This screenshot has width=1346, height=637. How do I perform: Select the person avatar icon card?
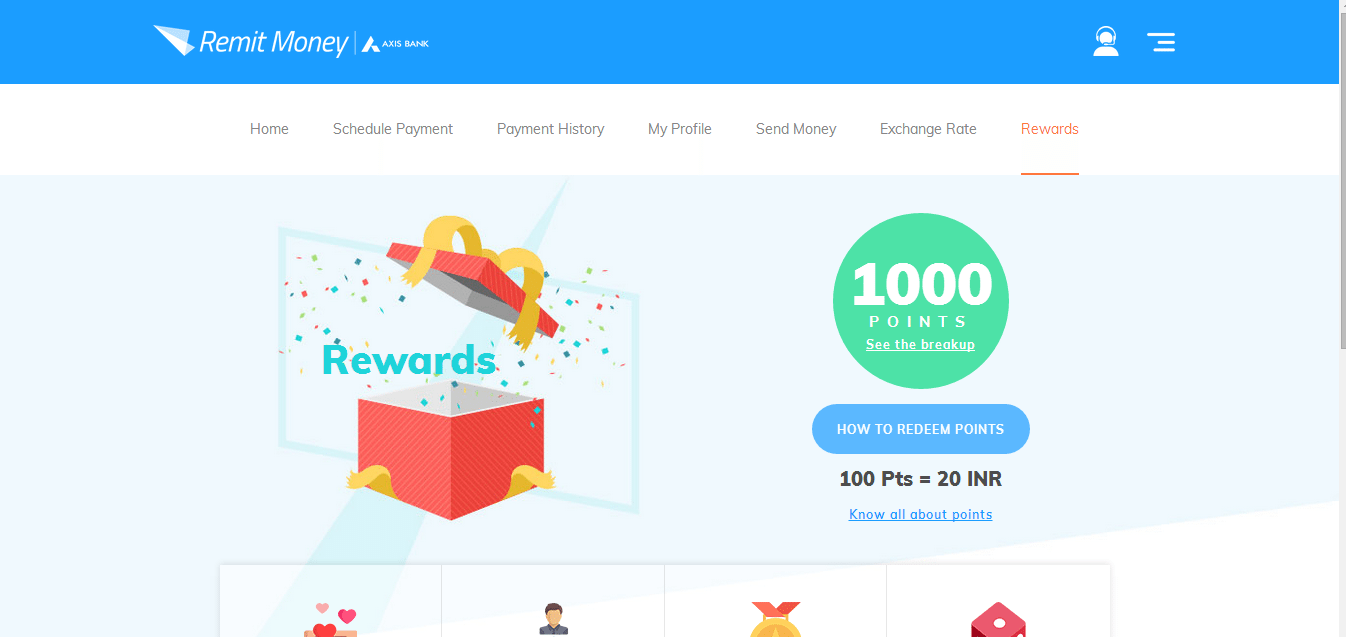553,601
